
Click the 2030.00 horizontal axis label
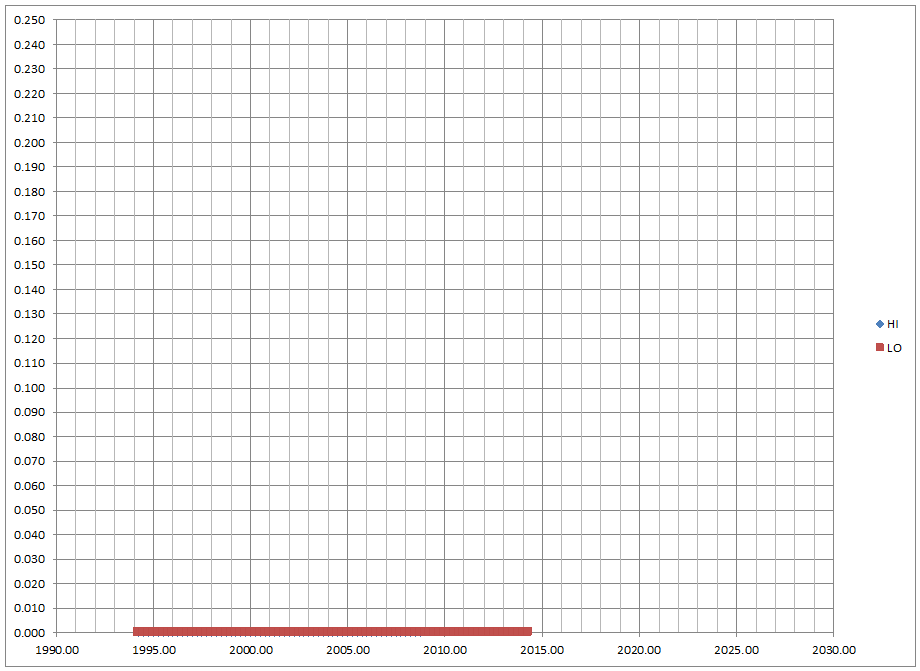tap(834, 650)
